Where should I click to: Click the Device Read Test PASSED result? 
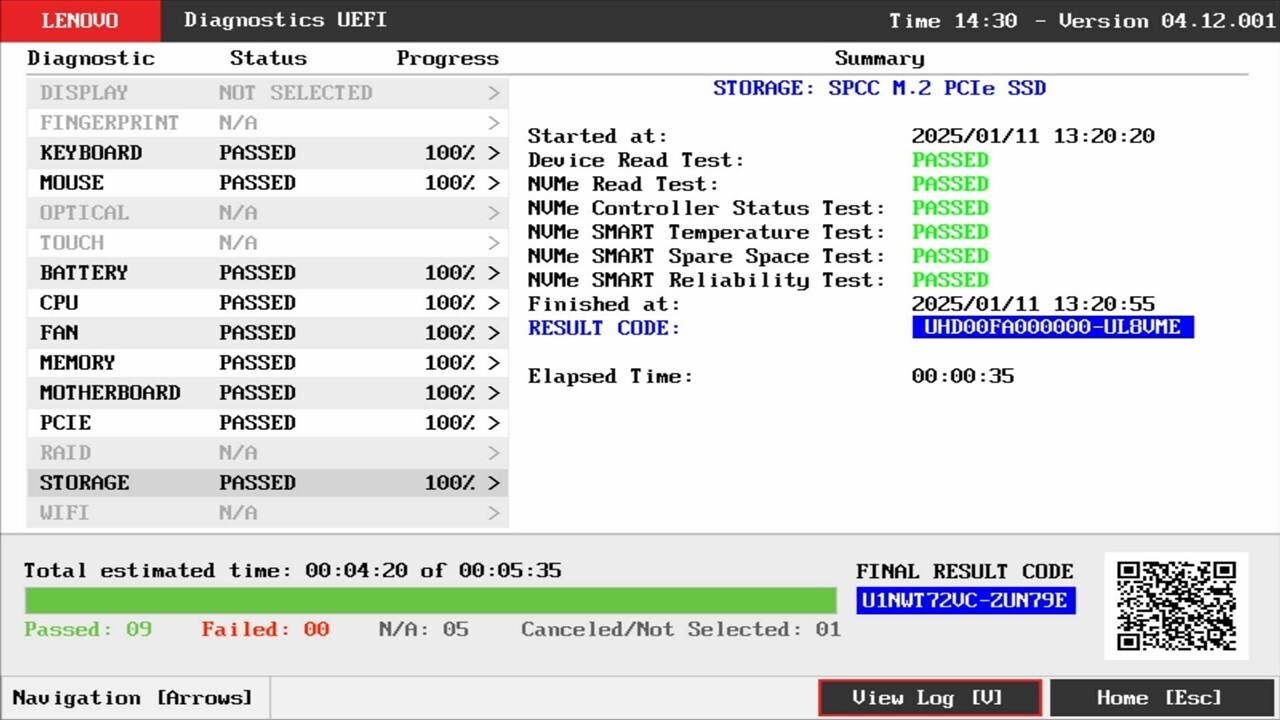coord(950,160)
